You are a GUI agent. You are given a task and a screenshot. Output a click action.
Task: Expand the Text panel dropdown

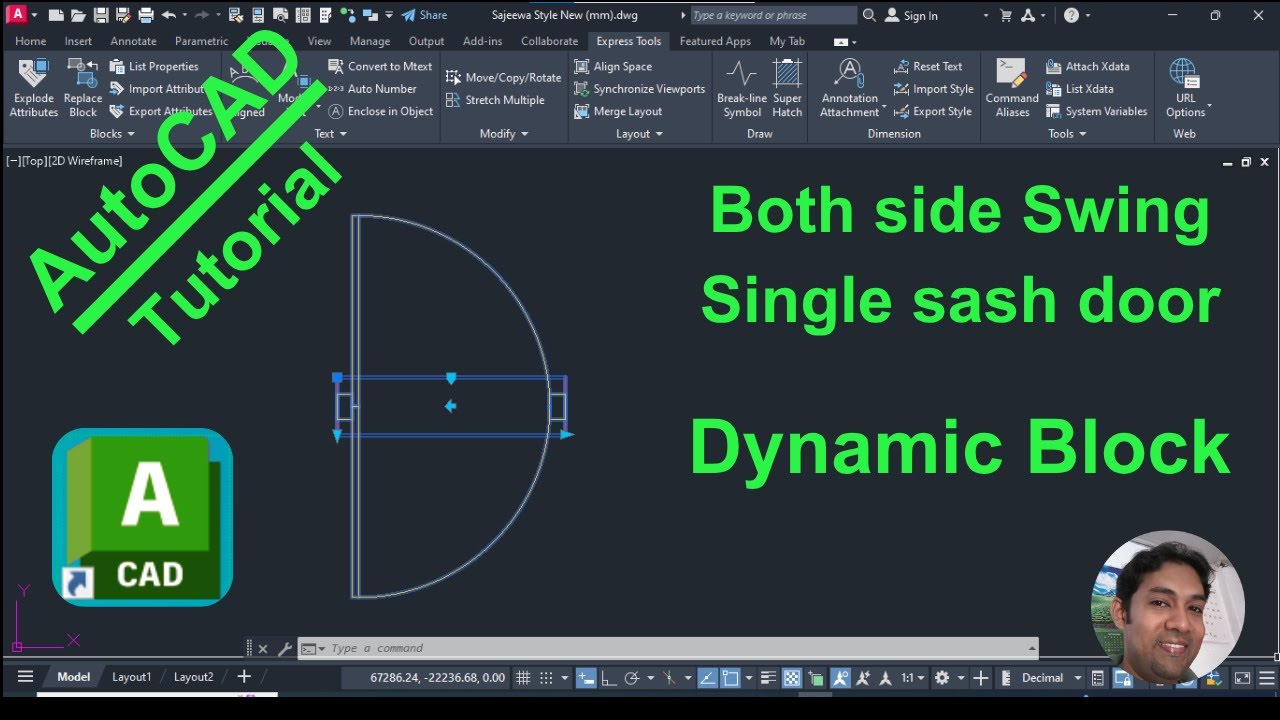[331, 134]
